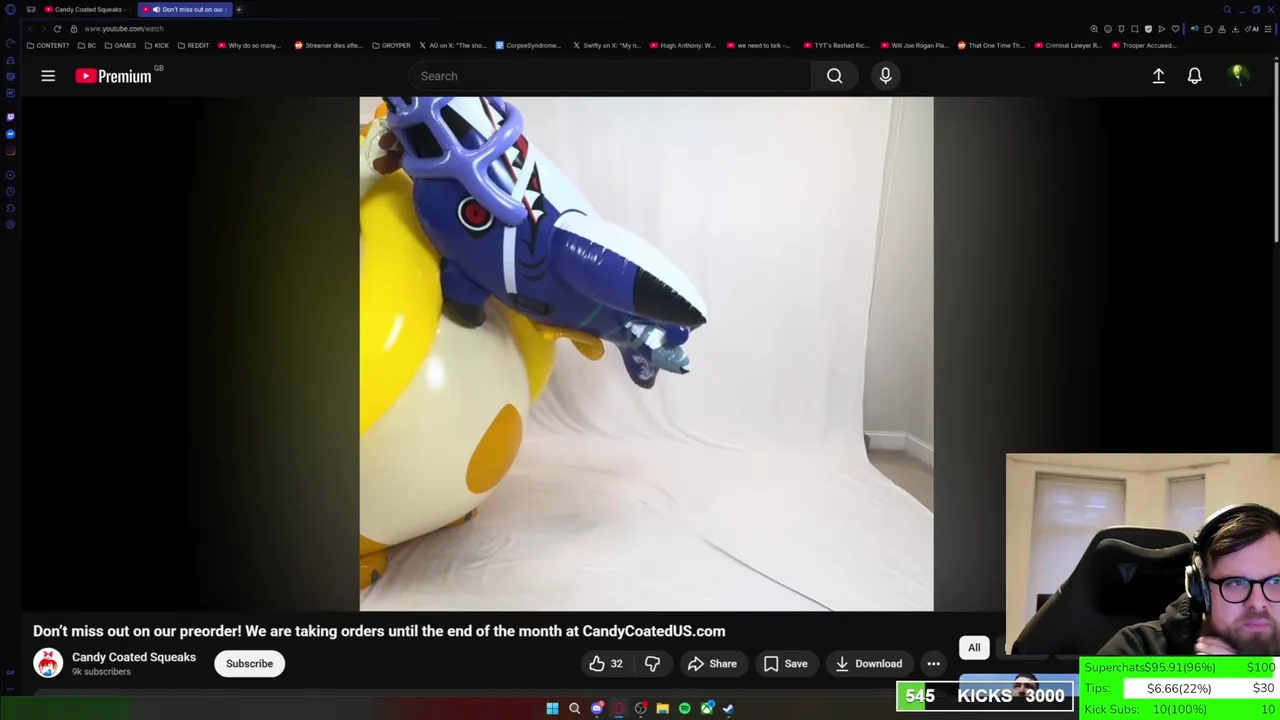Screen dimensions: 1280x720
Task: Open the BC bookmarks folder
Action: (x=88, y=45)
